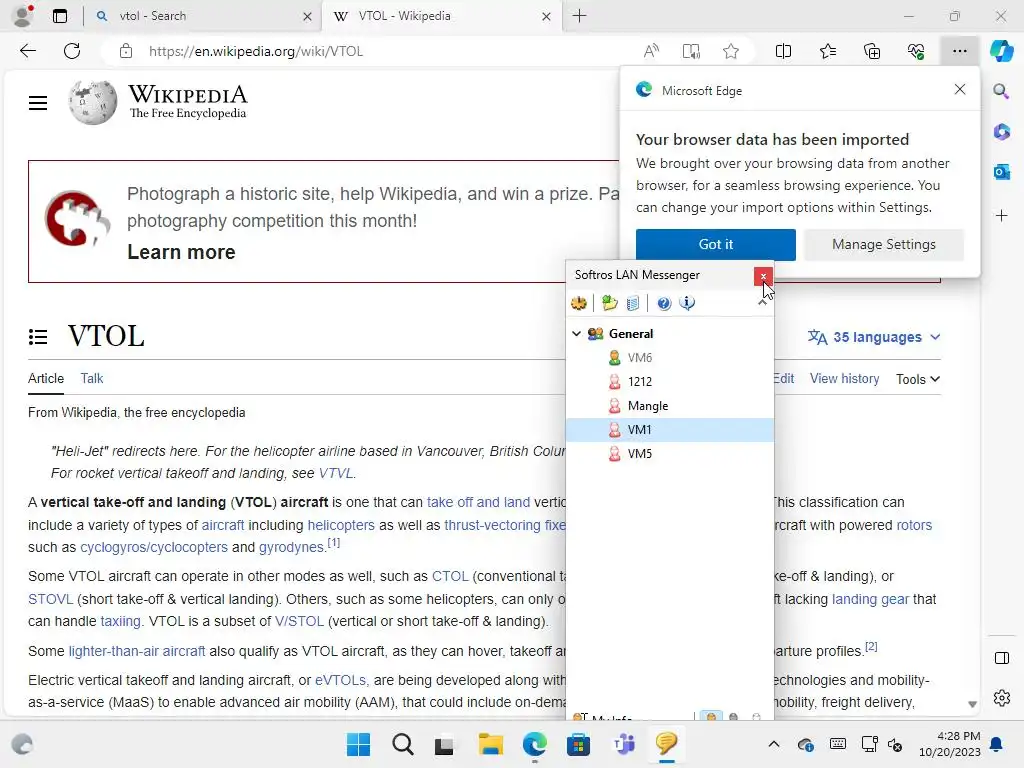Add this page to favorites star

(x=731, y=51)
